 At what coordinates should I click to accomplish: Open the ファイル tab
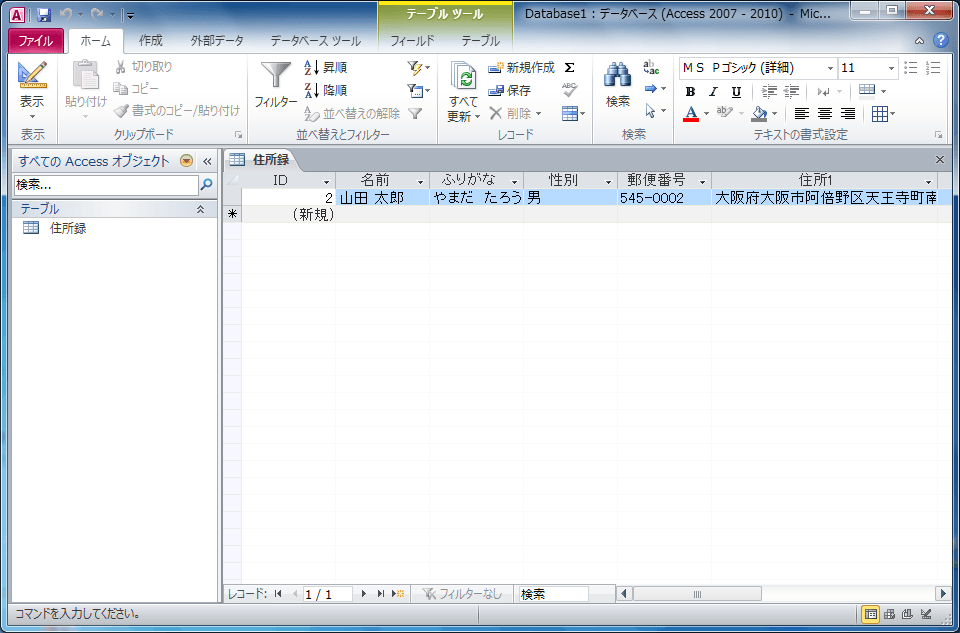point(36,41)
